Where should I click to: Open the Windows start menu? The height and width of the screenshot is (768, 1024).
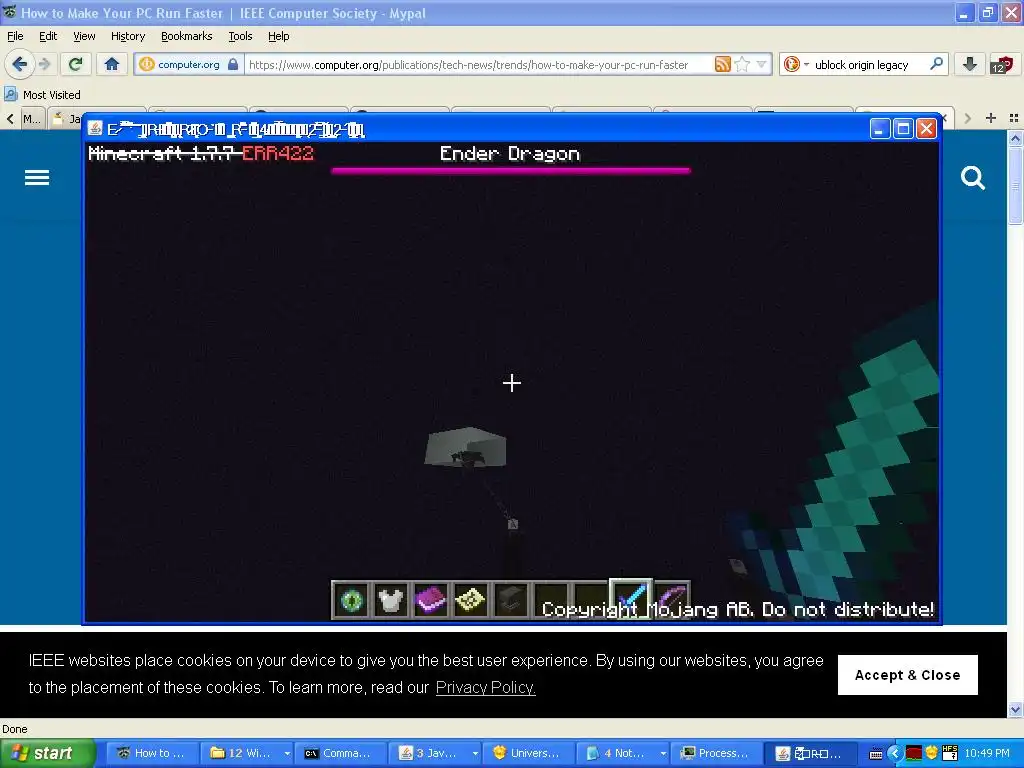coord(47,753)
